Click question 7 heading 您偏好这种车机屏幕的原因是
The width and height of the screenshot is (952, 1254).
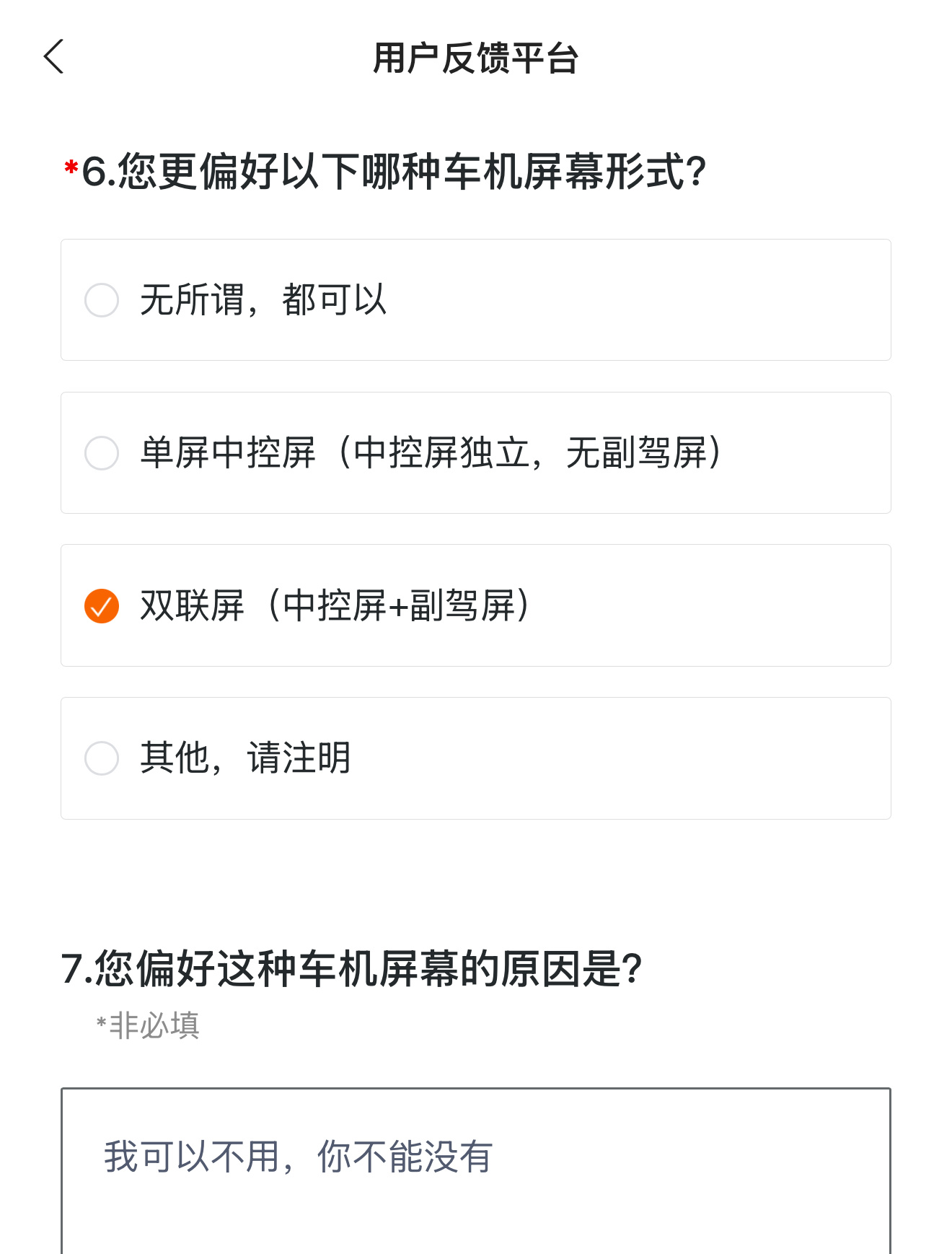352,969
